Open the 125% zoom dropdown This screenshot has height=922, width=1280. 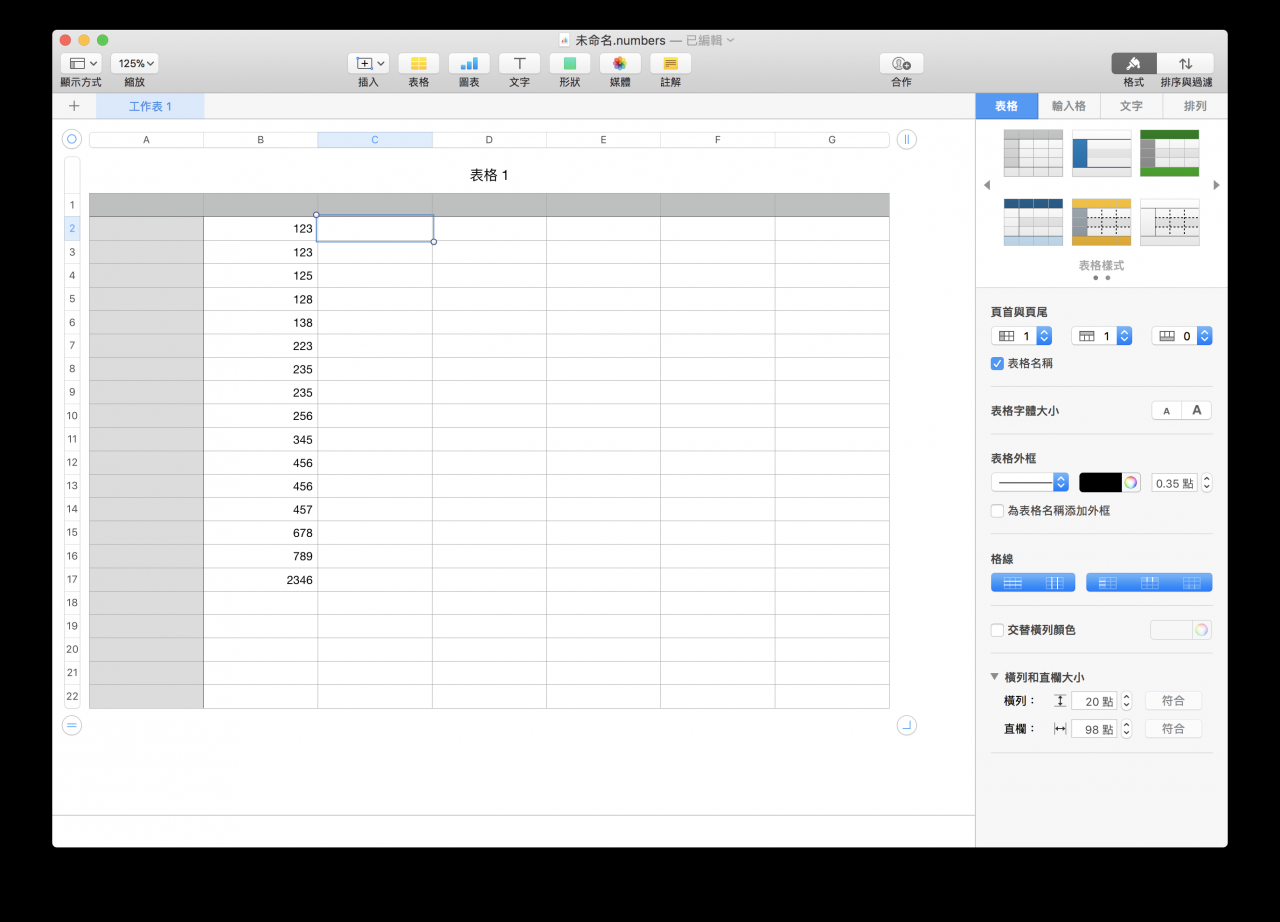coord(134,63)
